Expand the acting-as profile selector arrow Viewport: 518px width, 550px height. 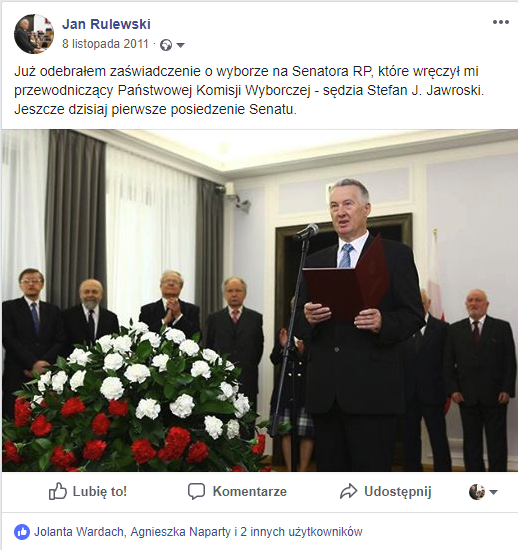(493, 492)
